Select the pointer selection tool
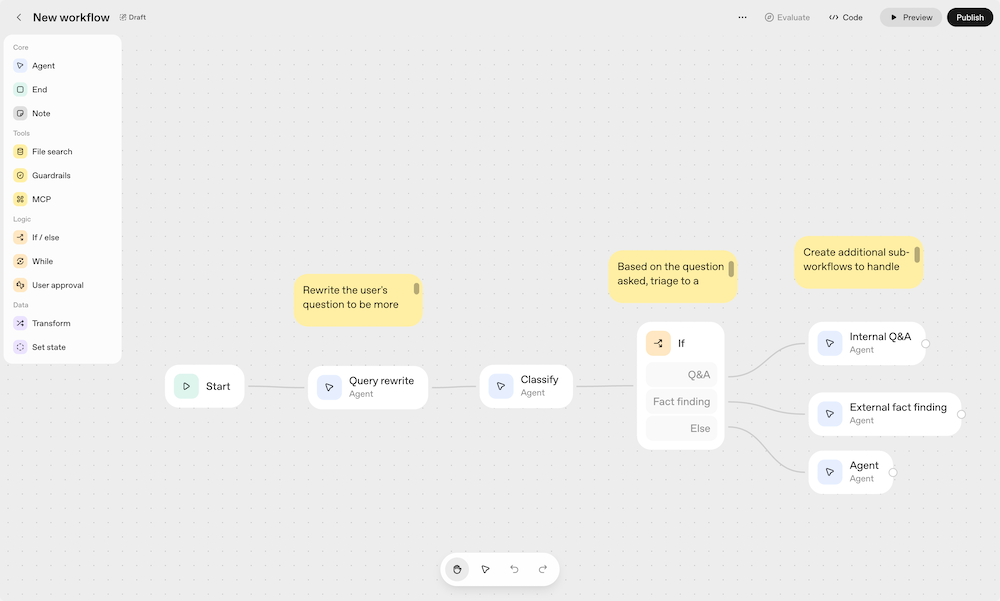Screen dimensions: 1000x601 click(485, 569)
